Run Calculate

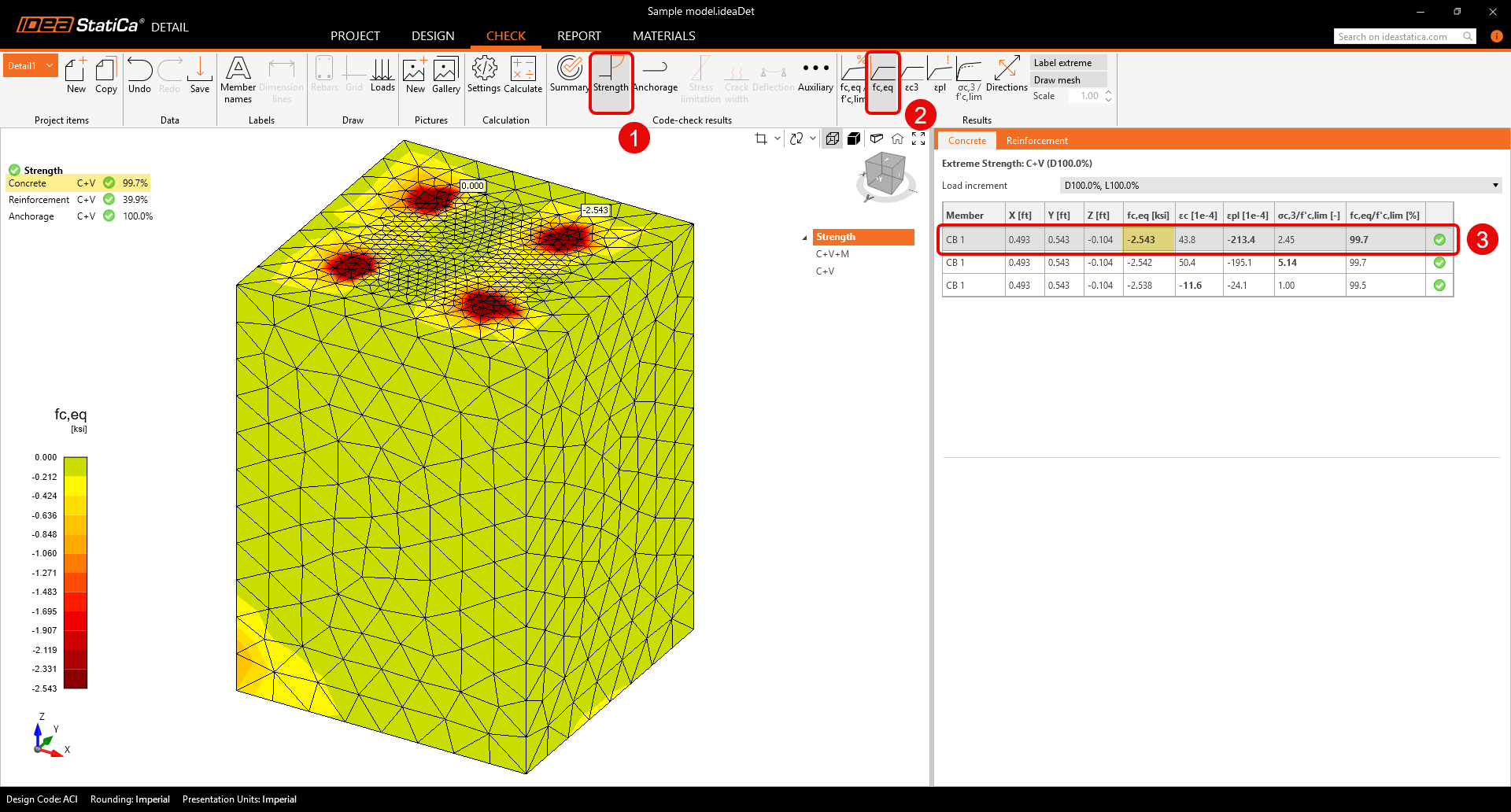coord(523,76)
